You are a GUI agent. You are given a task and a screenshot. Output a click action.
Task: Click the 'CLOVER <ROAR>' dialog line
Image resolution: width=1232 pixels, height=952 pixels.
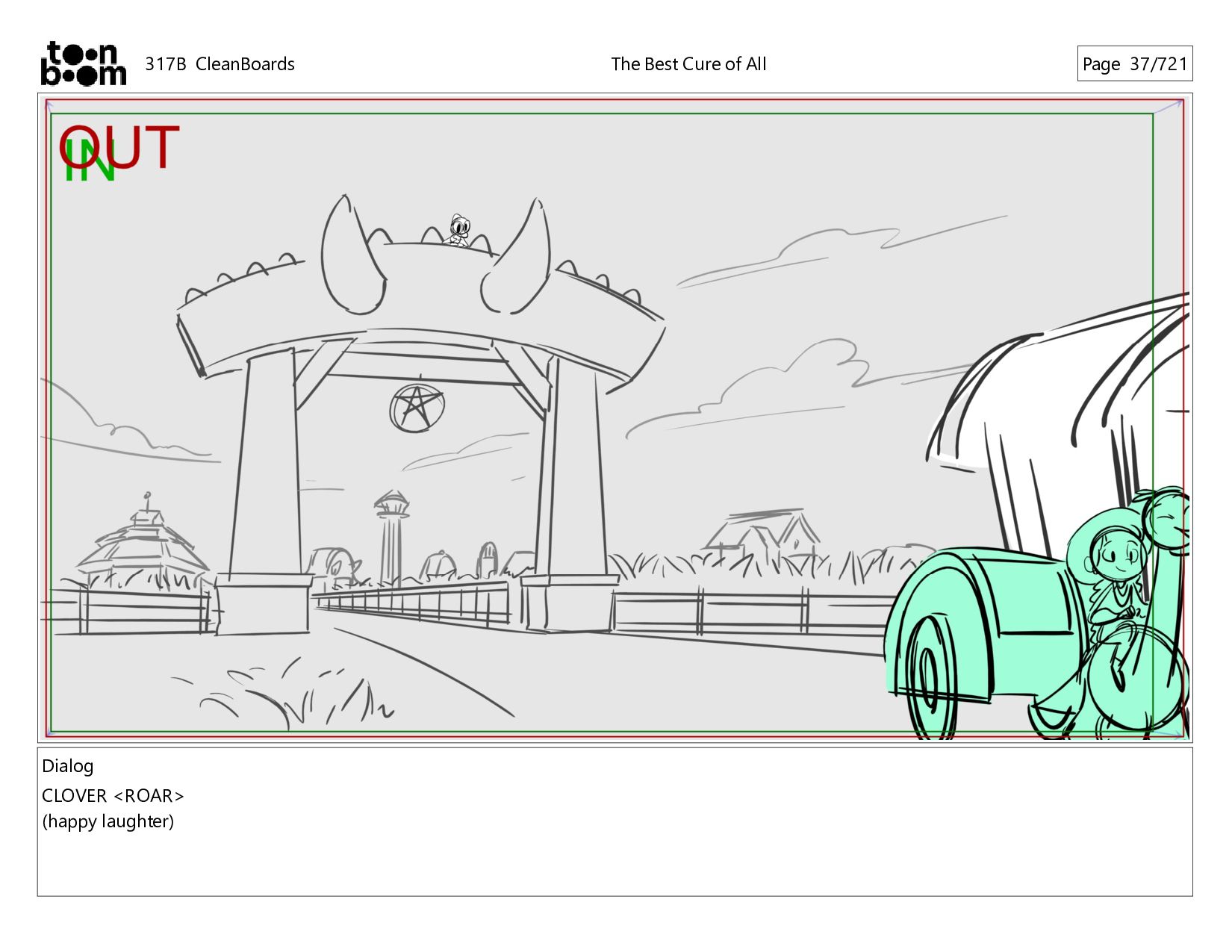tap(113, 796)
